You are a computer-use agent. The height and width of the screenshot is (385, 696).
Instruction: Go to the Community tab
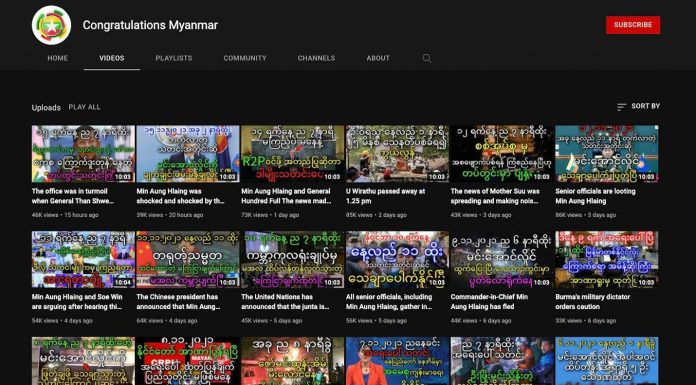click(x=245, y=58)
